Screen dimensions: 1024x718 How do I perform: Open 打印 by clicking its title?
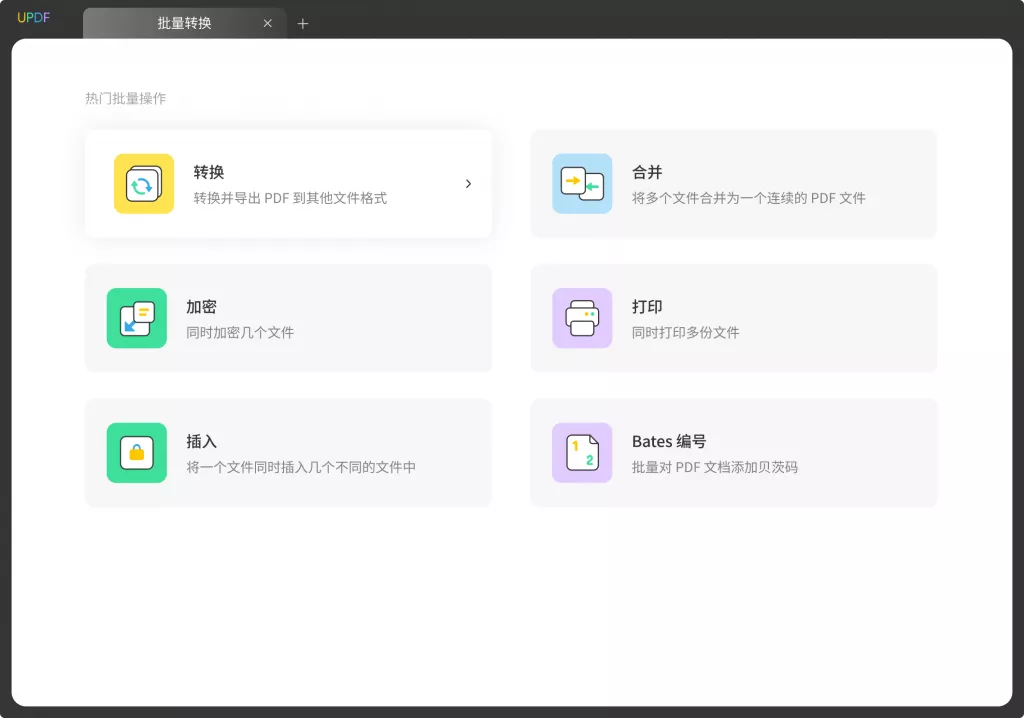[x=647, y=307]
